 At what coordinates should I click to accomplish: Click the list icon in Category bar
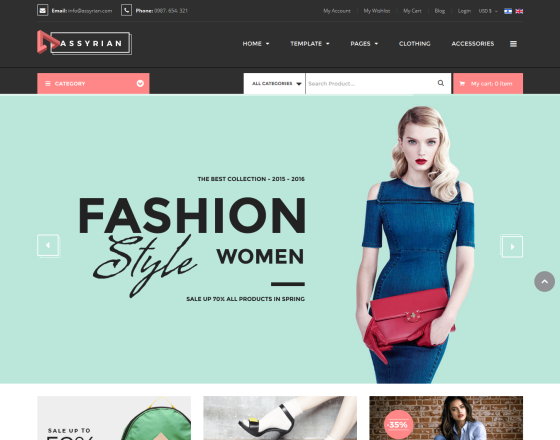tap(48, 84)
